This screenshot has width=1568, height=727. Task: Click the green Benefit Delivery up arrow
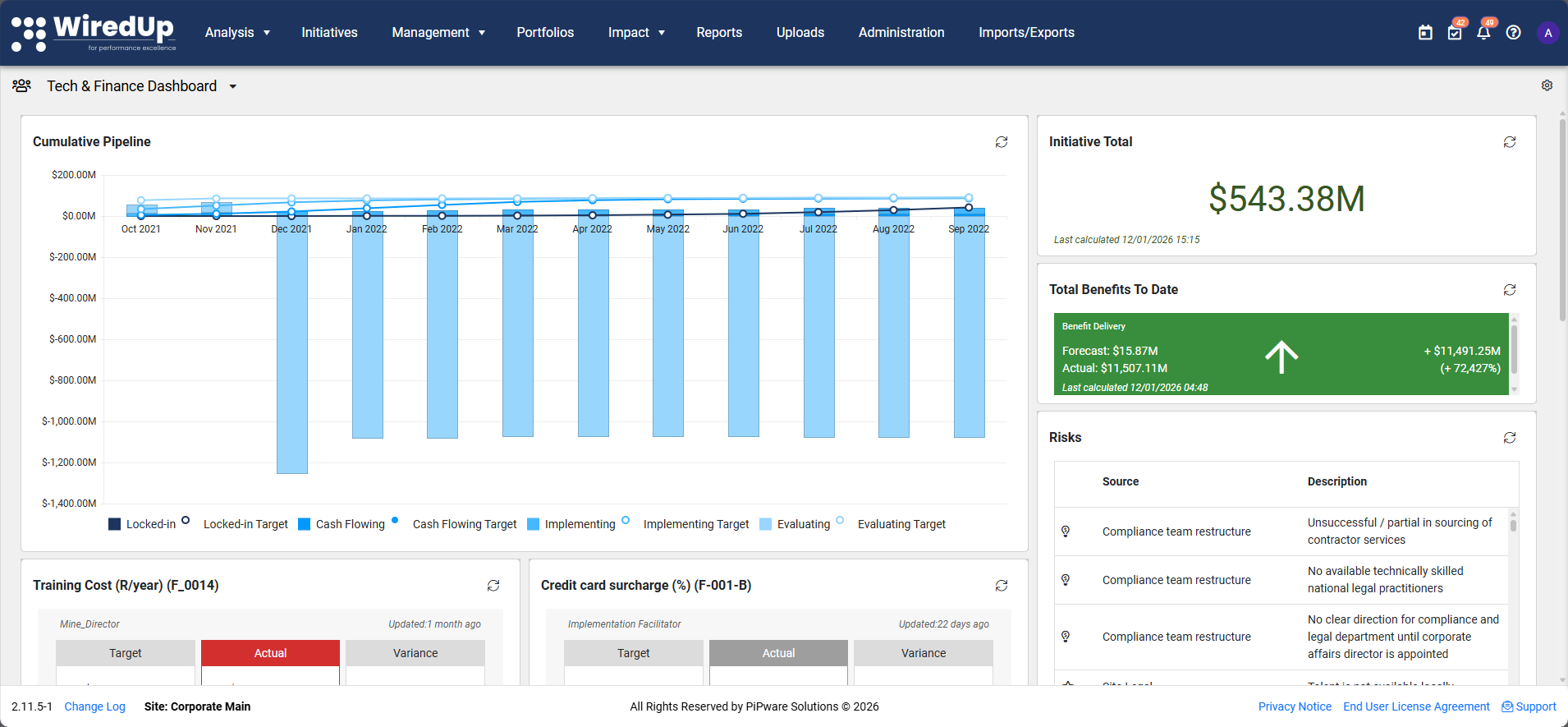[x=1281, y=357]
